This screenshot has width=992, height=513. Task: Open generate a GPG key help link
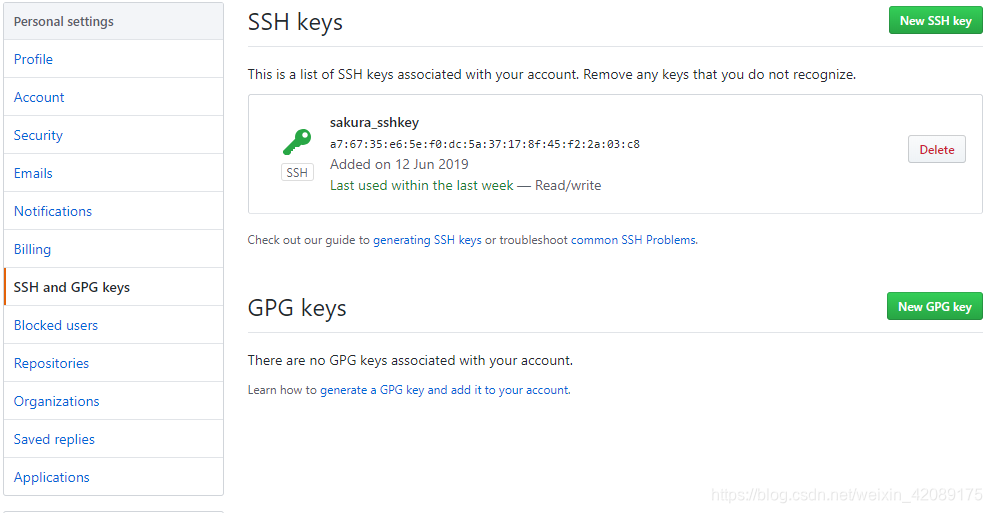point(445,390)
